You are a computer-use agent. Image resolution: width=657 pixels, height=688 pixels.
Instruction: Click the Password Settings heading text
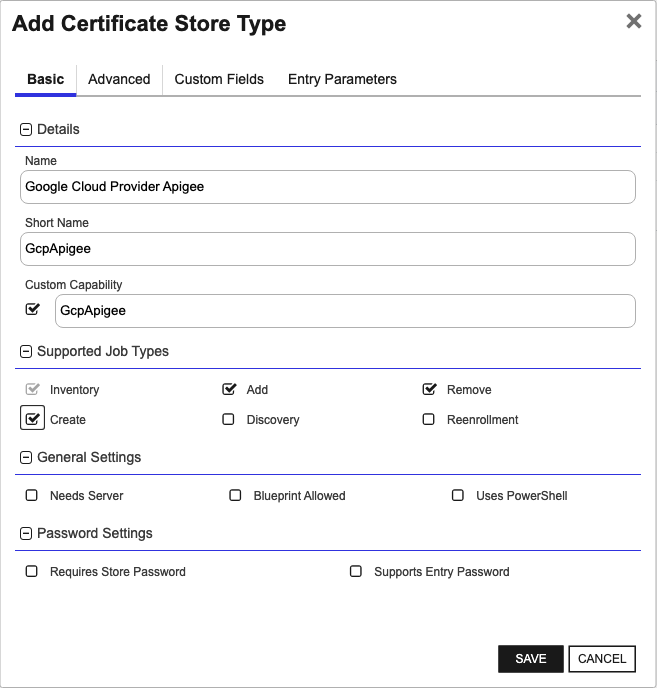point(95,534)
